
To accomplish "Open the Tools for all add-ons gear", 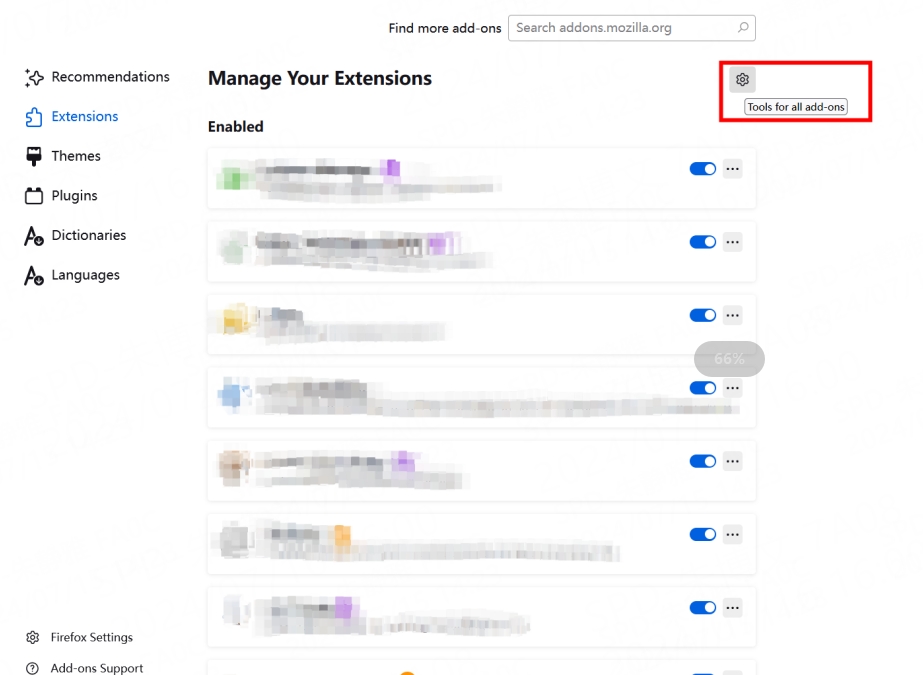I will tap(742, 79).
